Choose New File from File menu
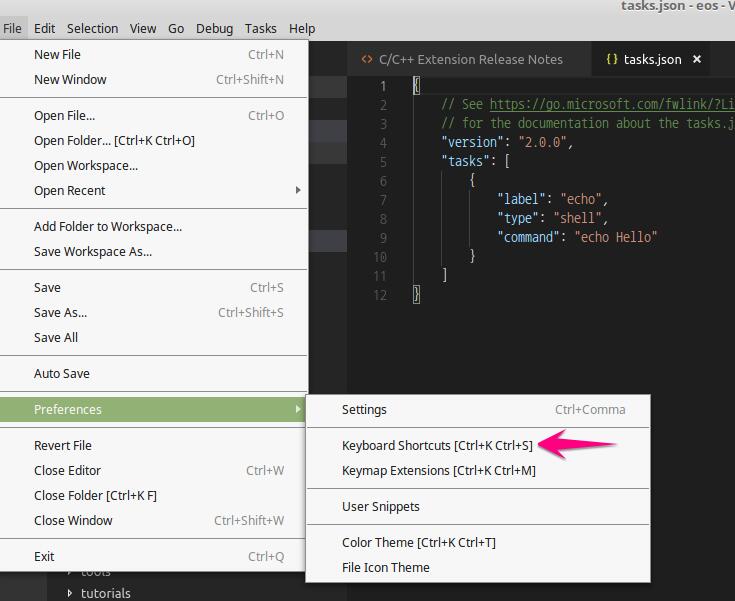Image resolution: width=735 pixels, height=601 pixels. click(x=154, y=54)
